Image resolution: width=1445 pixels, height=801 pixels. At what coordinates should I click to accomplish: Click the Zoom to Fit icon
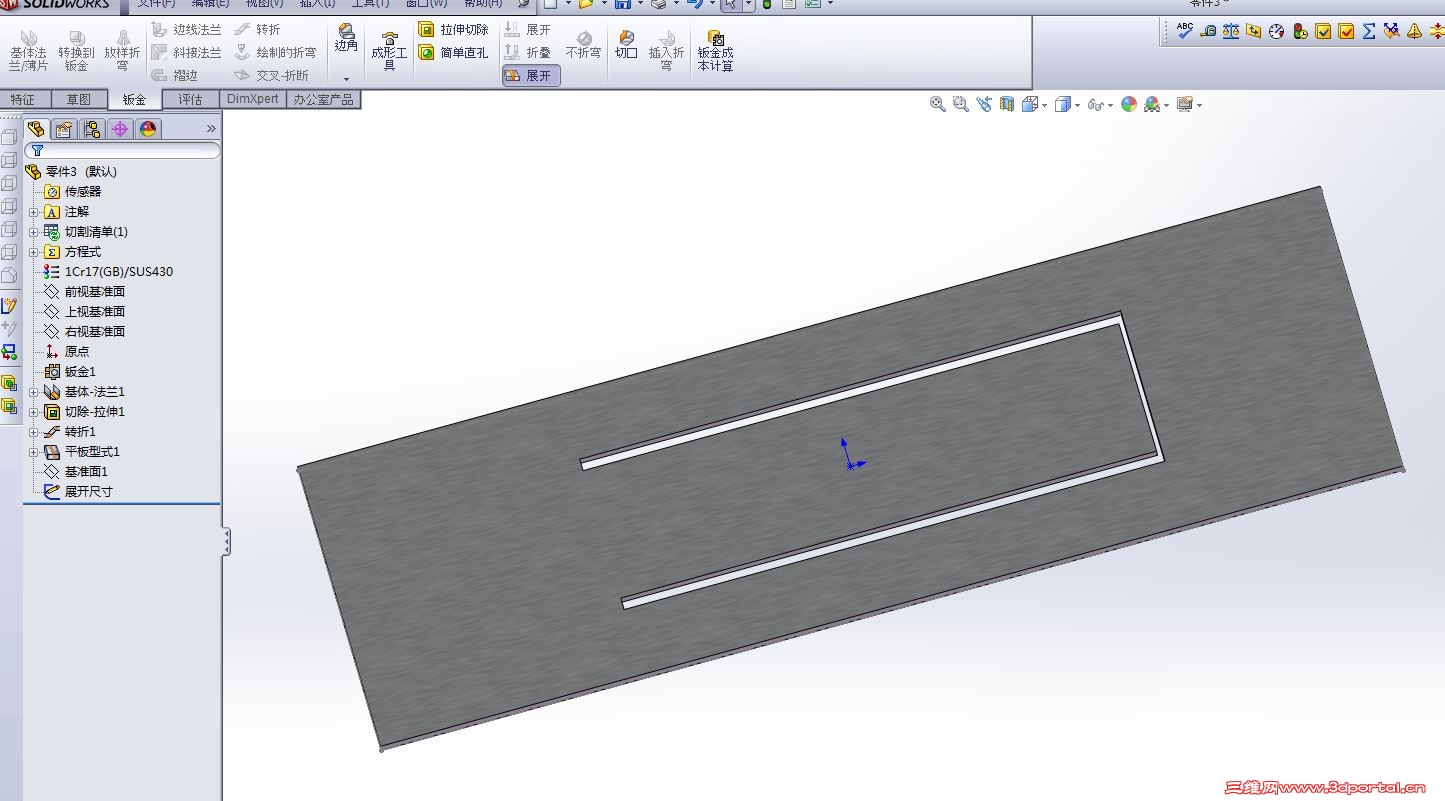[x=938, y=104]
